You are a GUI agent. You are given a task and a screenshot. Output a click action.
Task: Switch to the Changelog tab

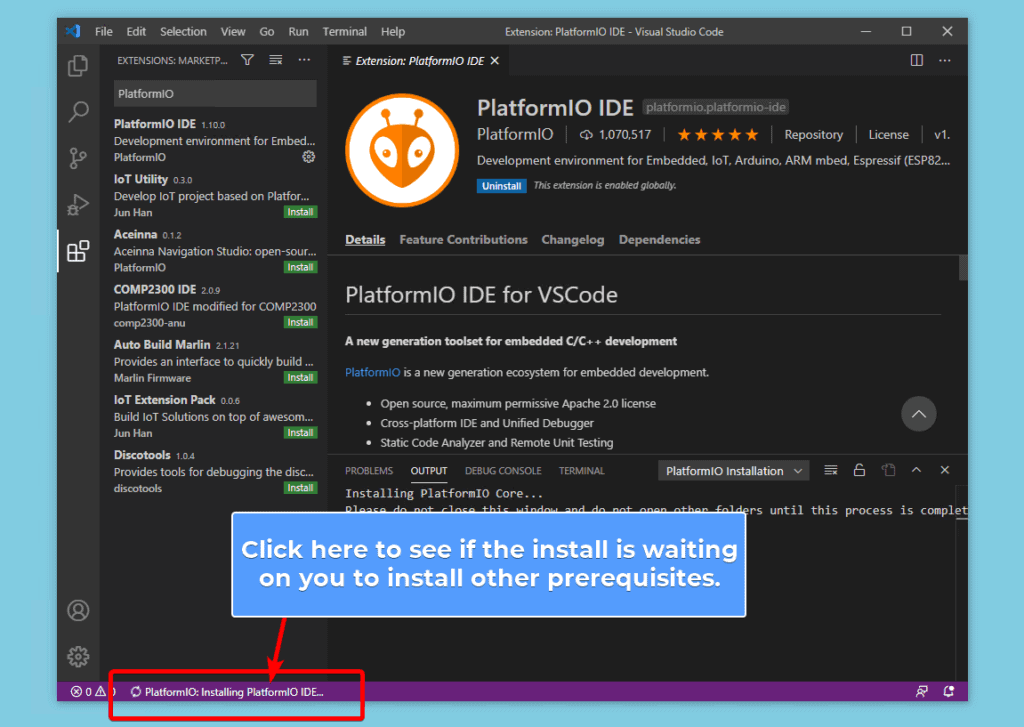coord(573,240)
